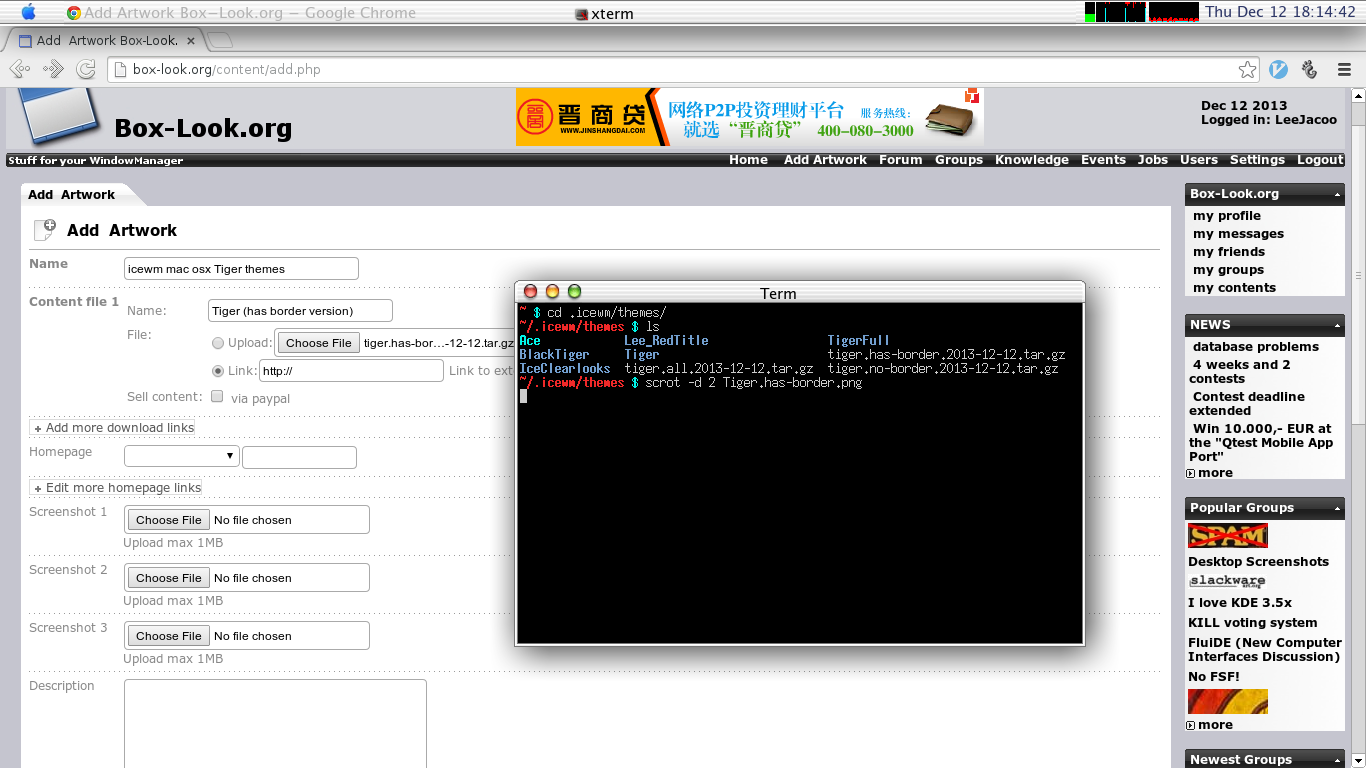Open my messages link
Image resolution: width=1366 pixels, height=768 pixels.
tap(1238, 234)
